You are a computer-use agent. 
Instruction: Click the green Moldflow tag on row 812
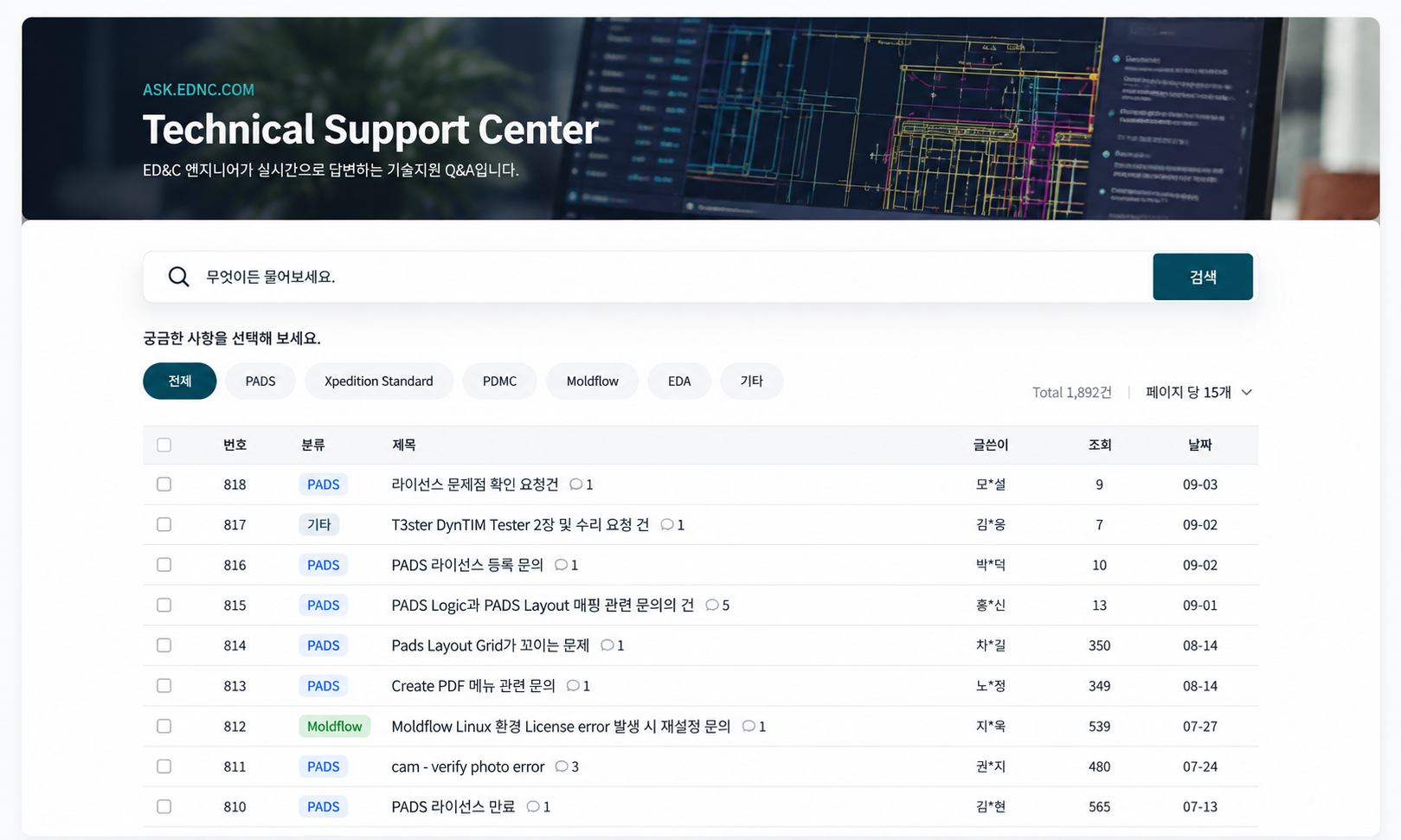pos(335,726)
